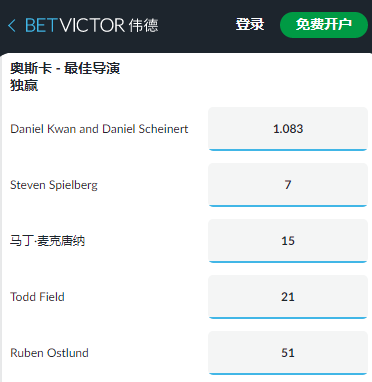Bet on Ruben Ostlund at 51
This screenshot has width=372, height=382.
pyautogui.click(x=288, y=353)
